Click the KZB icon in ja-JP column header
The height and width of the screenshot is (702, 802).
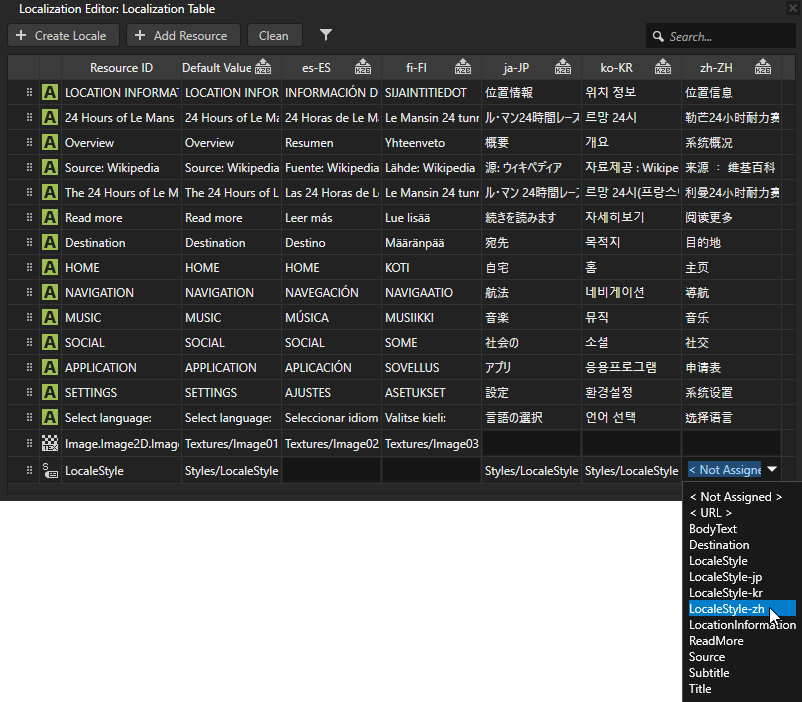pos(563,68)
